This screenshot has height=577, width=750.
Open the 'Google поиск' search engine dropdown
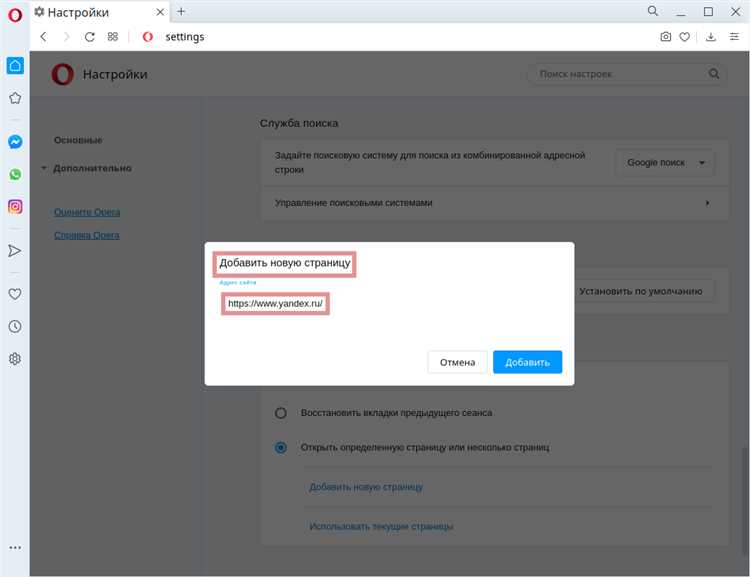pos(665,163)
